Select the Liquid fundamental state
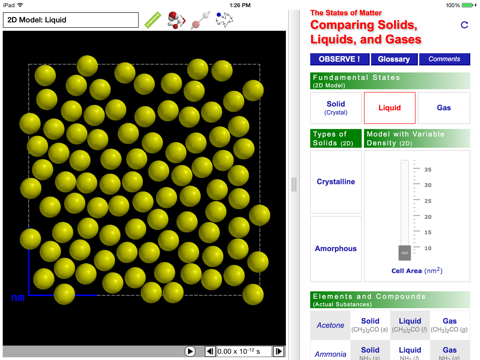 390,108
